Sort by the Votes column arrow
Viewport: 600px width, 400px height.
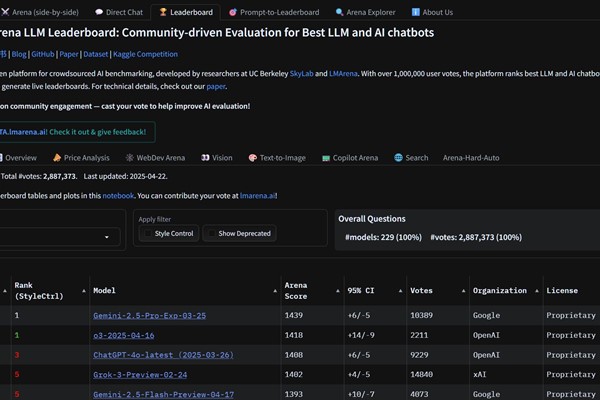pos(463,291)
